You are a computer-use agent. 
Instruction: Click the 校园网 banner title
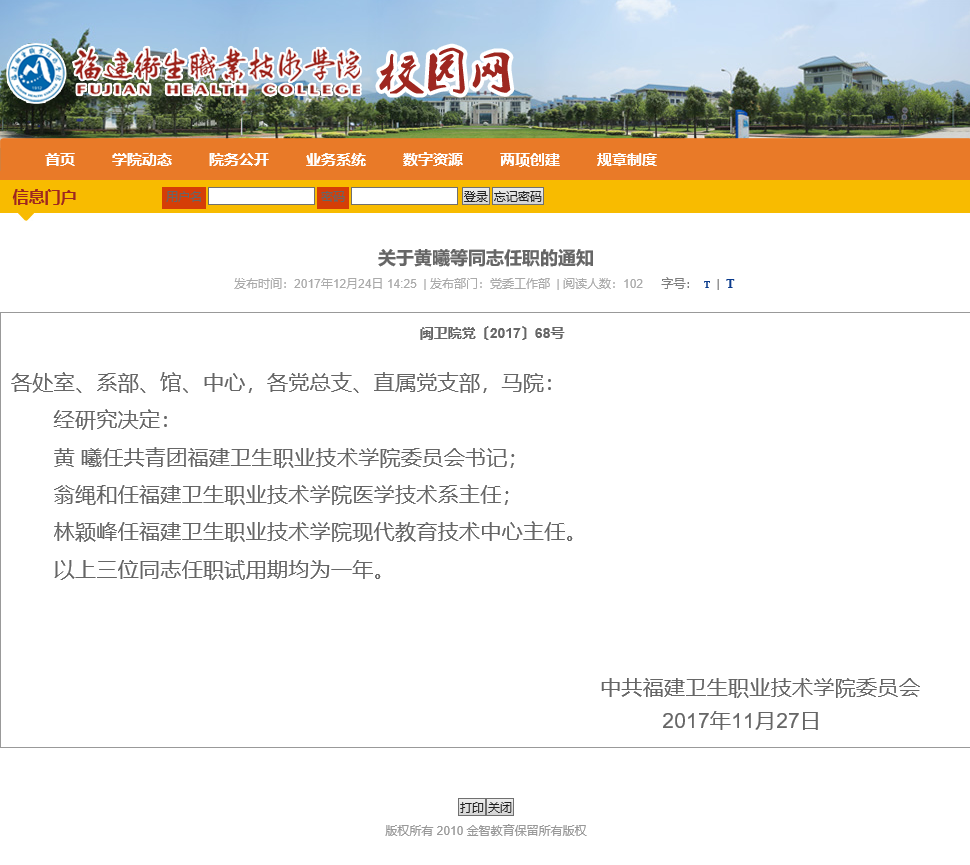[445, 74]
